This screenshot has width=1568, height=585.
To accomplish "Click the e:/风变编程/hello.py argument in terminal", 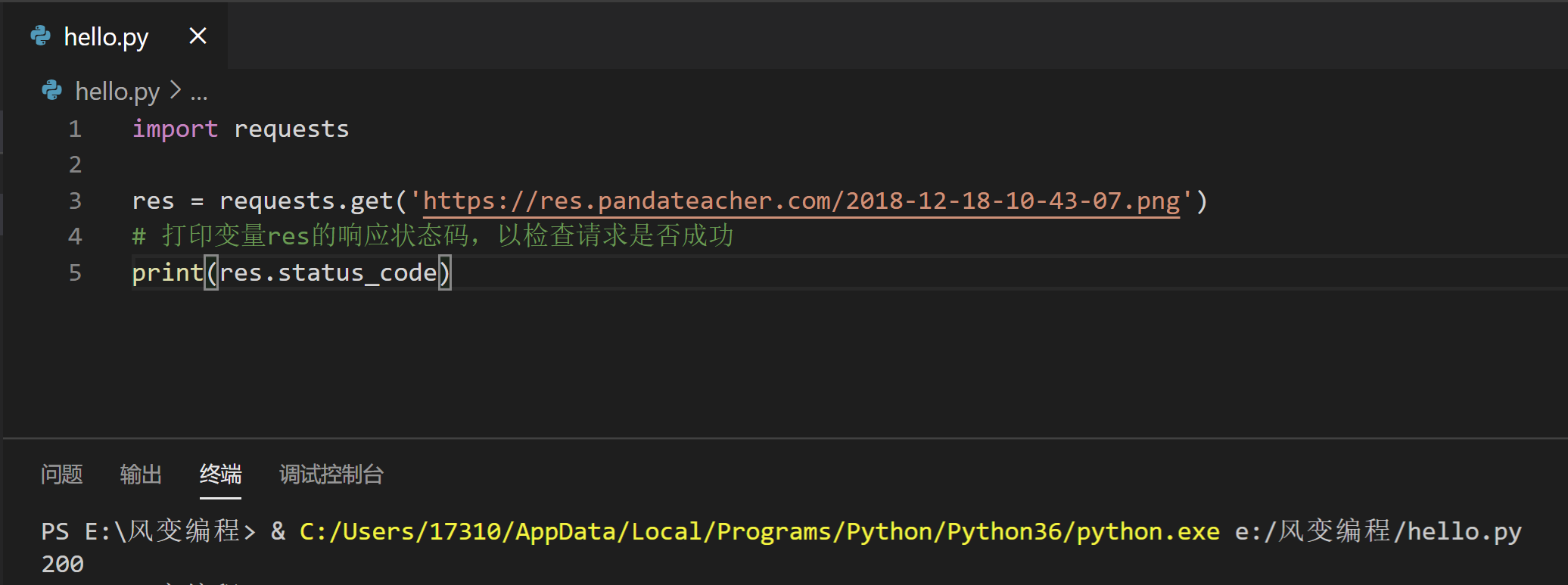I will point(1378,531).
